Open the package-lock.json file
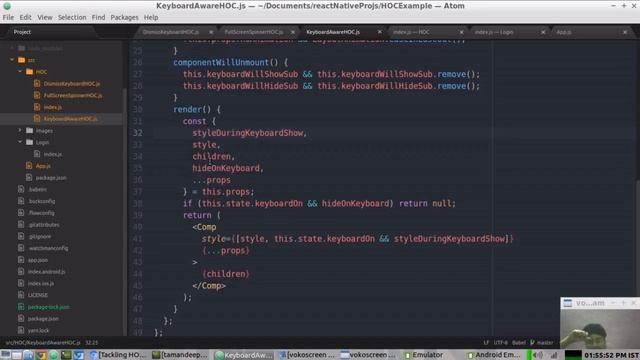640x360 pixels. (49, 307)
